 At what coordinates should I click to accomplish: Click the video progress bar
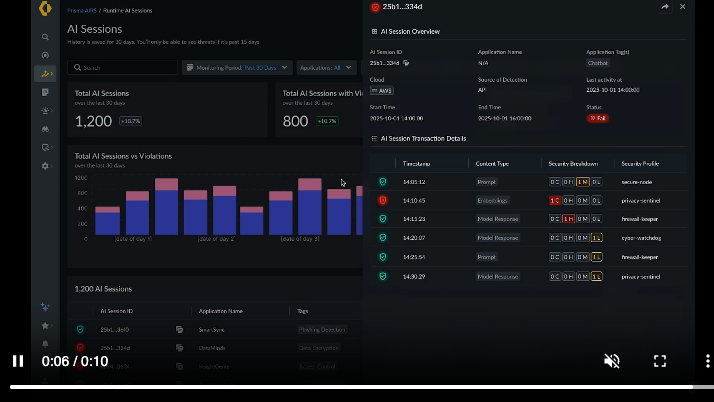(357, 387)
